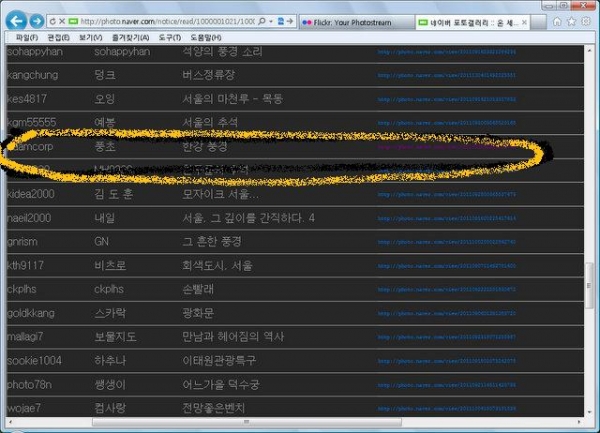Image resolution: width=600 pixels, height=433 pixels.
Task: Click the horizontal scrollbar thumb
Action: click(x=247, y=422)
